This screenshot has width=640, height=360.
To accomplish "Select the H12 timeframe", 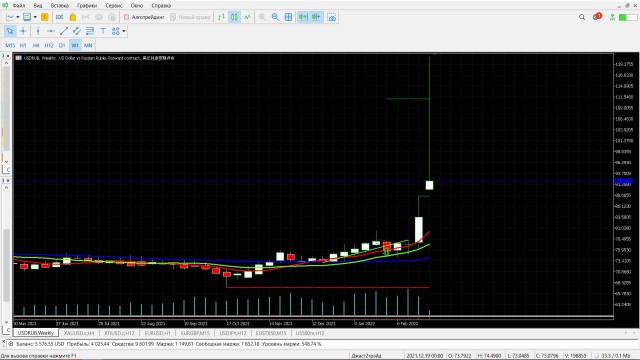I will pos(49,45).
